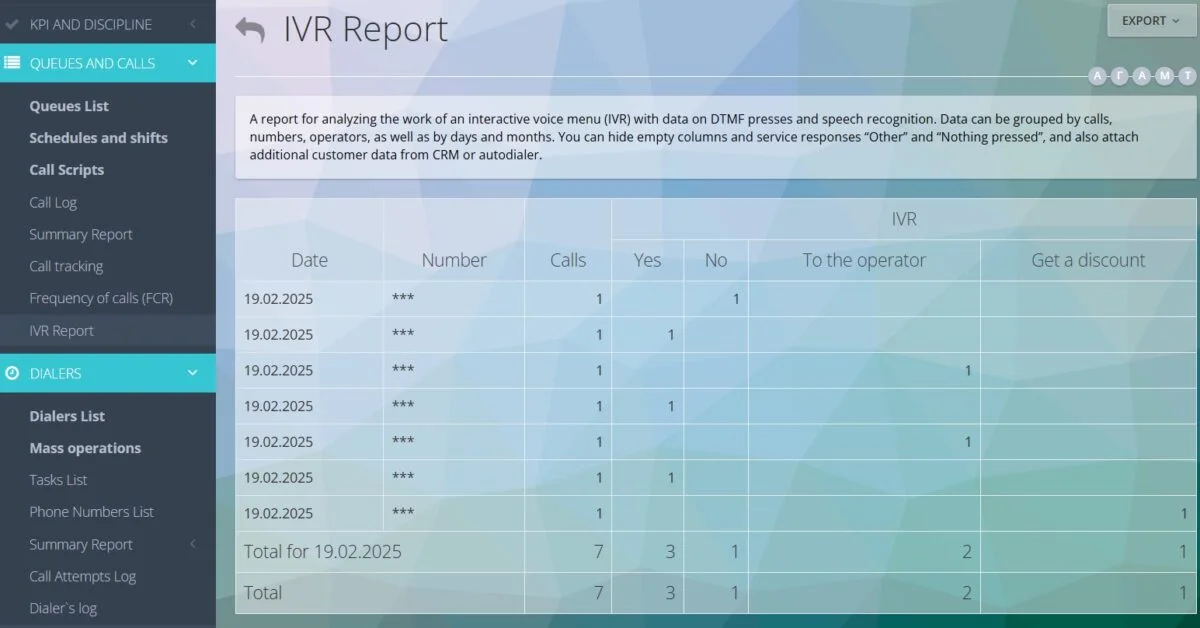This screenshot has width=1200, height=628.
Task: Click the round A icon between Г and M
Action: 1142,76
